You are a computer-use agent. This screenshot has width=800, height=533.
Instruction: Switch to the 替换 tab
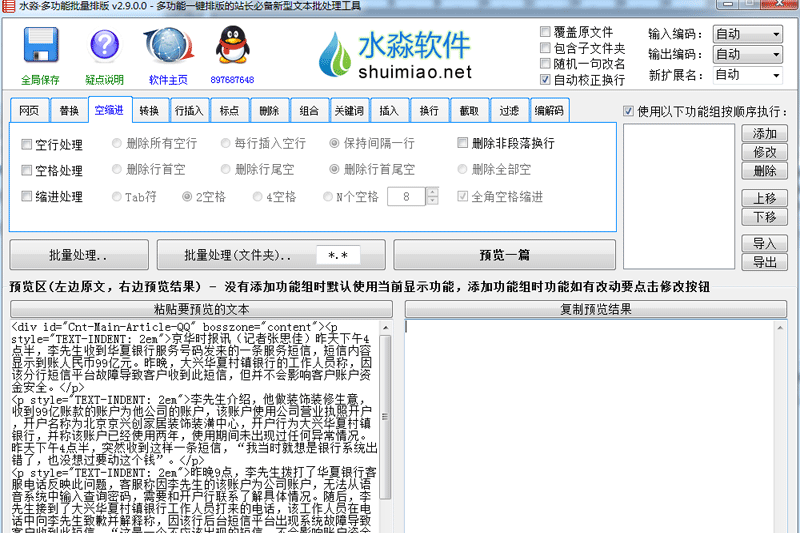(x=69, y=111)
